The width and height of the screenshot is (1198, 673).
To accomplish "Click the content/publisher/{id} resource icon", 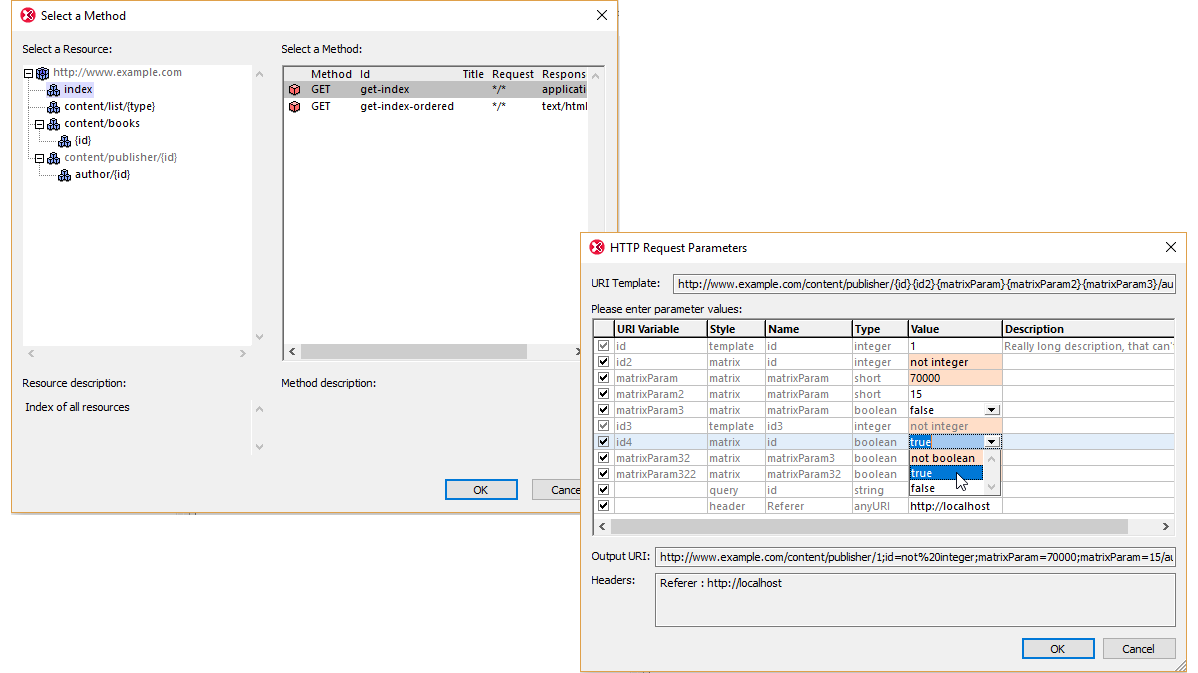I will click(x=53, y=158).
